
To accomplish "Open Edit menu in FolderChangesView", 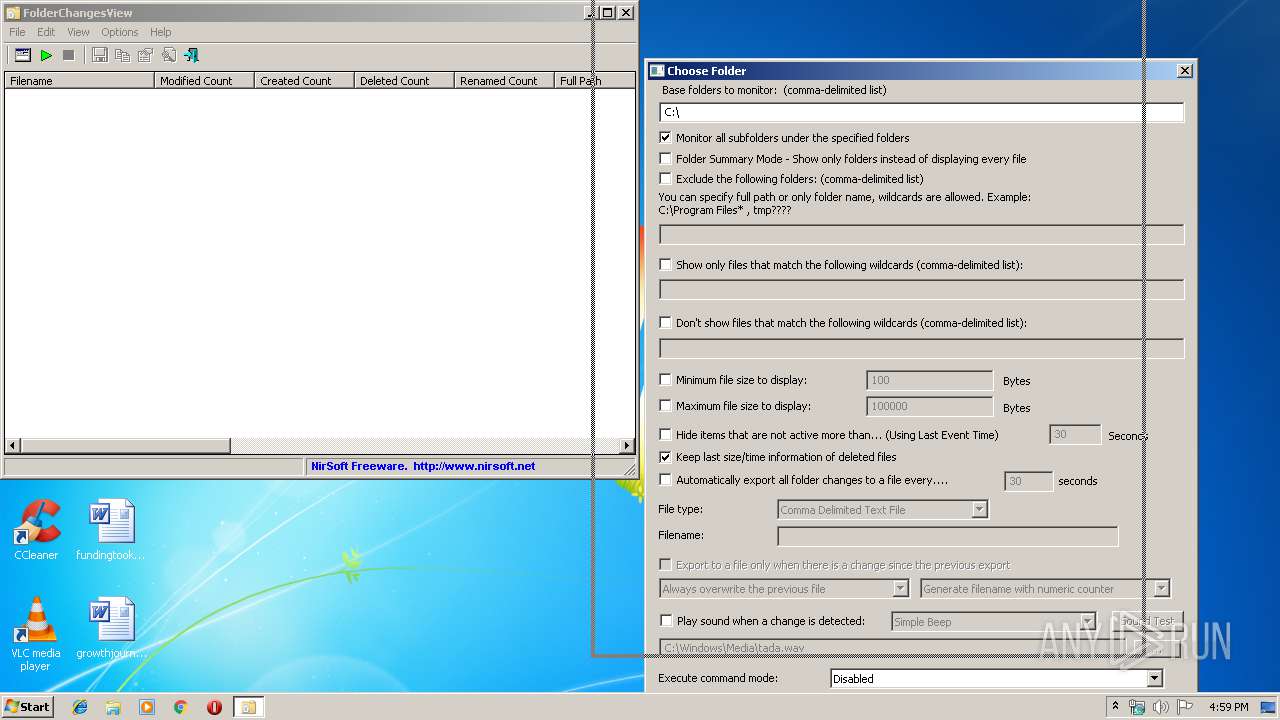I will point(46,32).
